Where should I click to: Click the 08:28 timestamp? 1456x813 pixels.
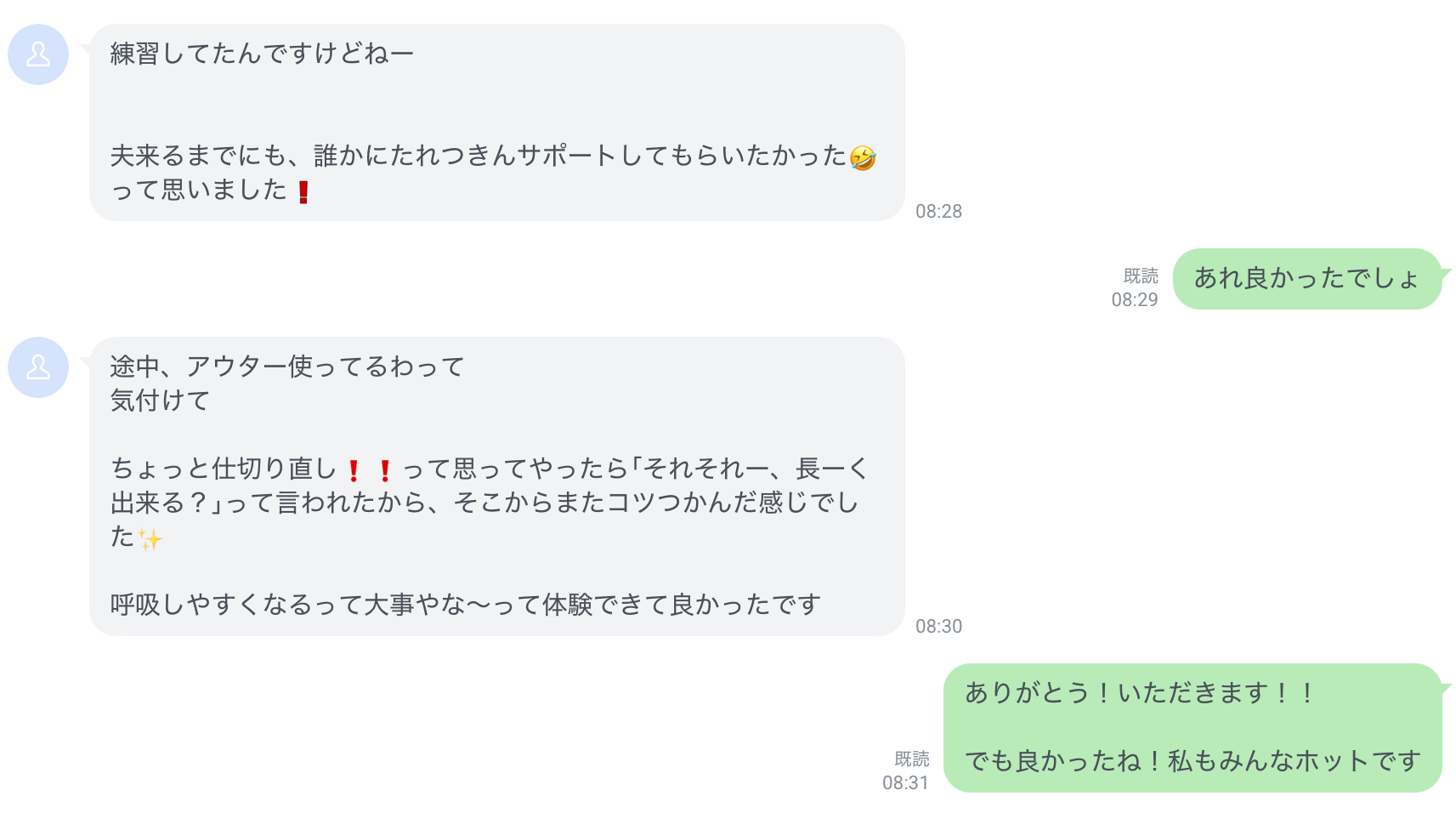point(938,211)
